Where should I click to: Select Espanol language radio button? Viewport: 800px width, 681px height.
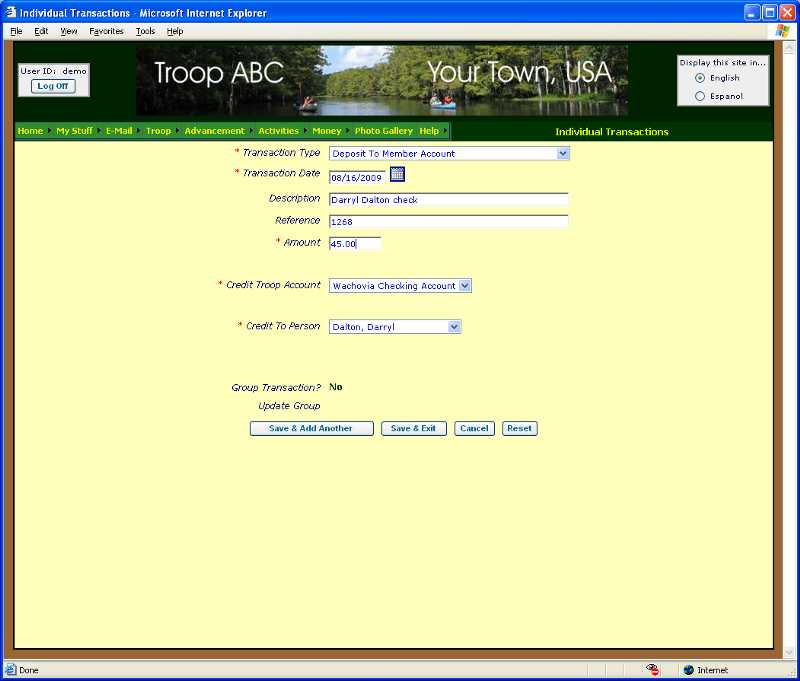pos(700,96)
